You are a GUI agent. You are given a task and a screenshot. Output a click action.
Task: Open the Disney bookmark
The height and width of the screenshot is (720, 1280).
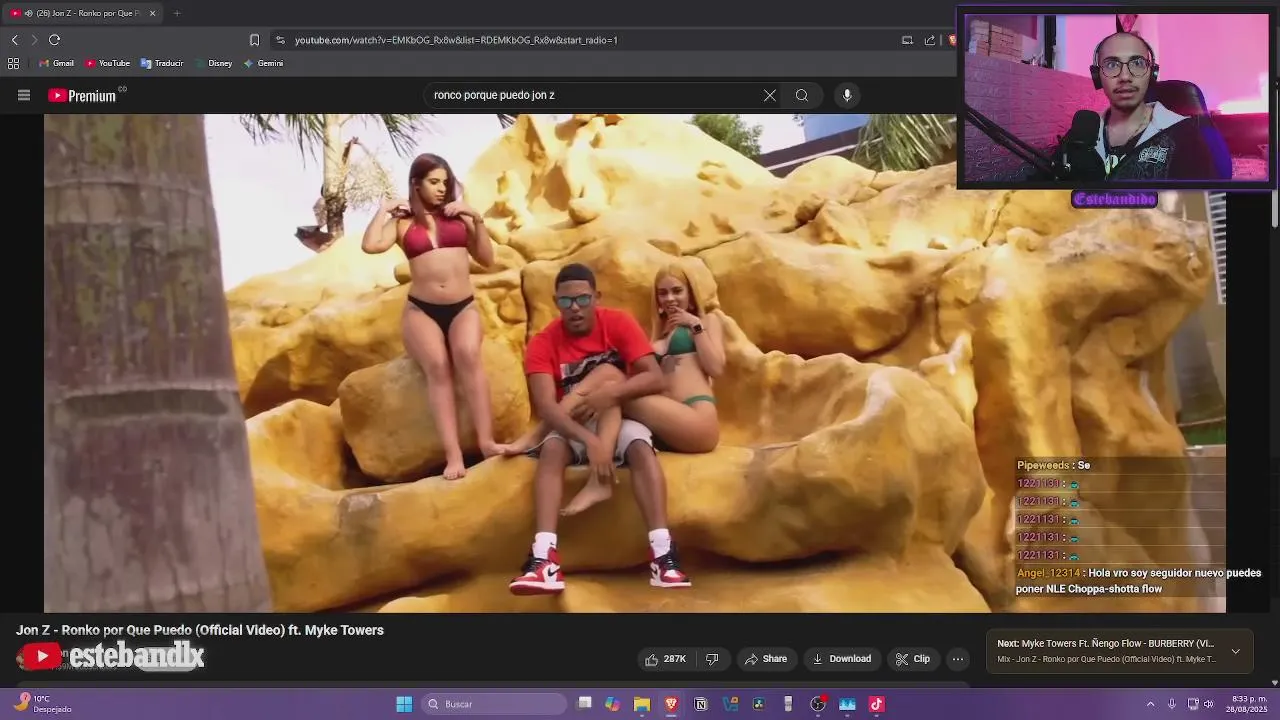click(213, 63)
